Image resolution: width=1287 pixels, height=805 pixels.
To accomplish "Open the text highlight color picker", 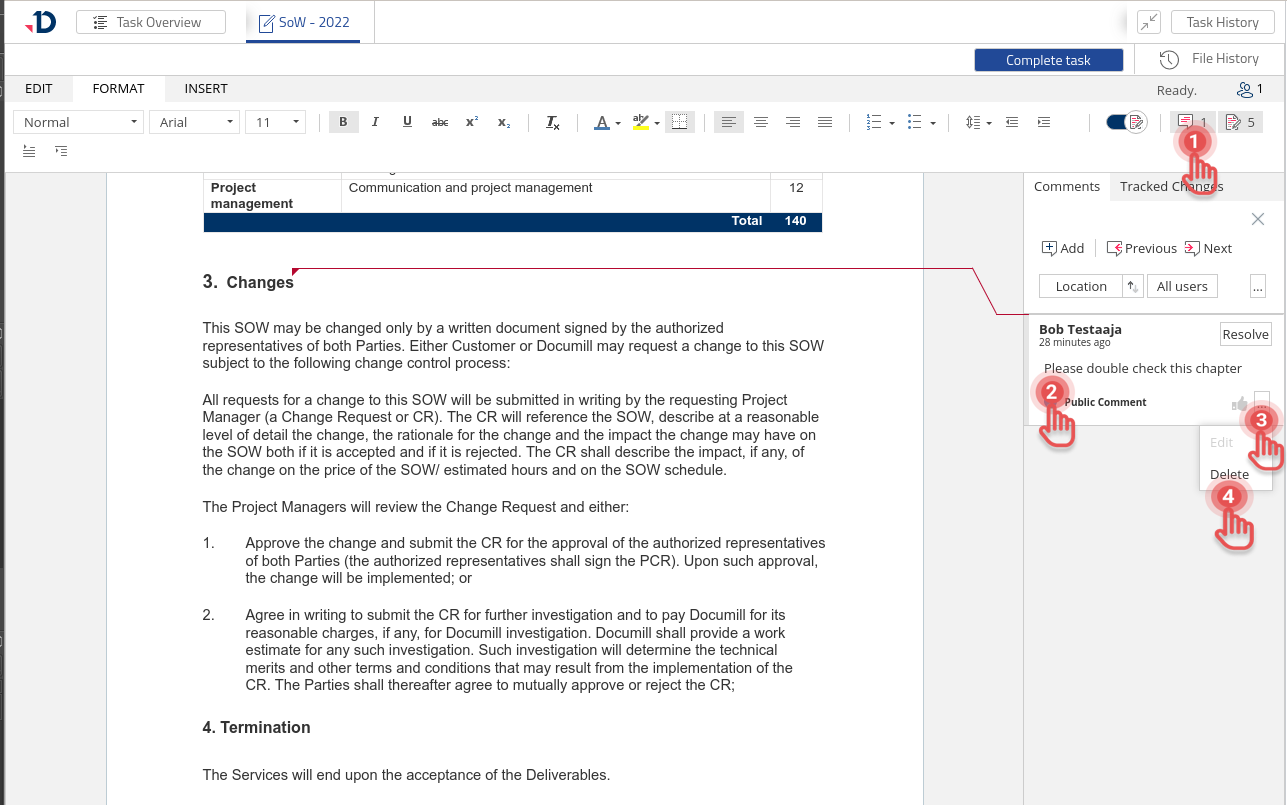I will click(x=646, y=122).
